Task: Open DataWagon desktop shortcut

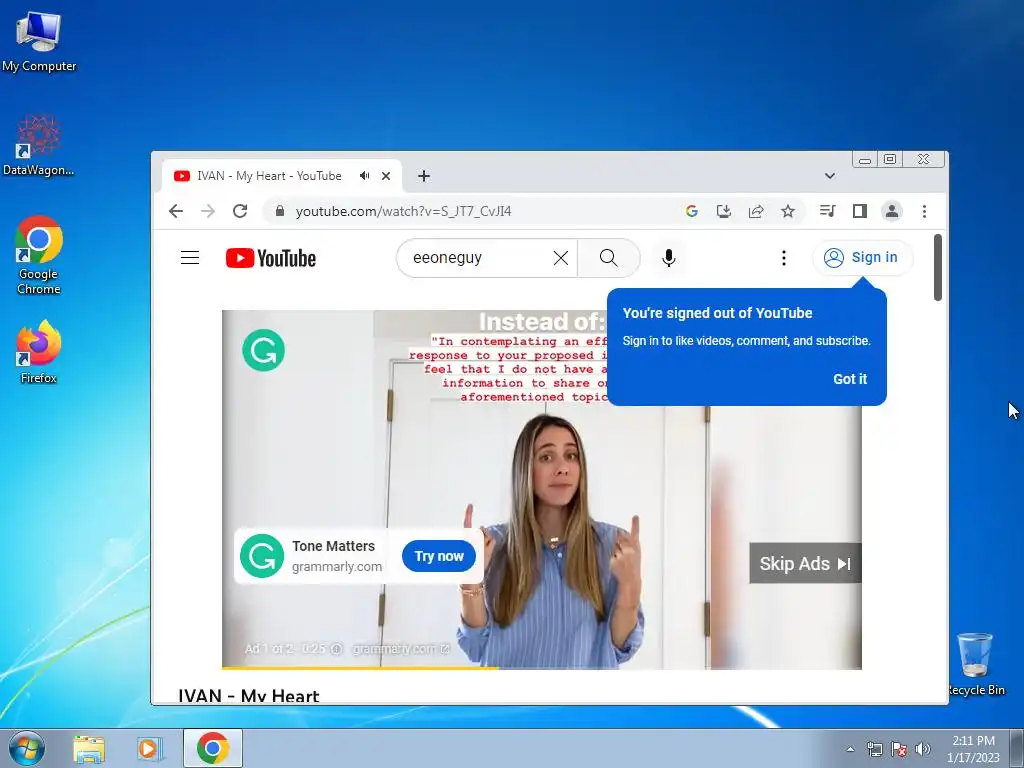Action: (39, 145)
